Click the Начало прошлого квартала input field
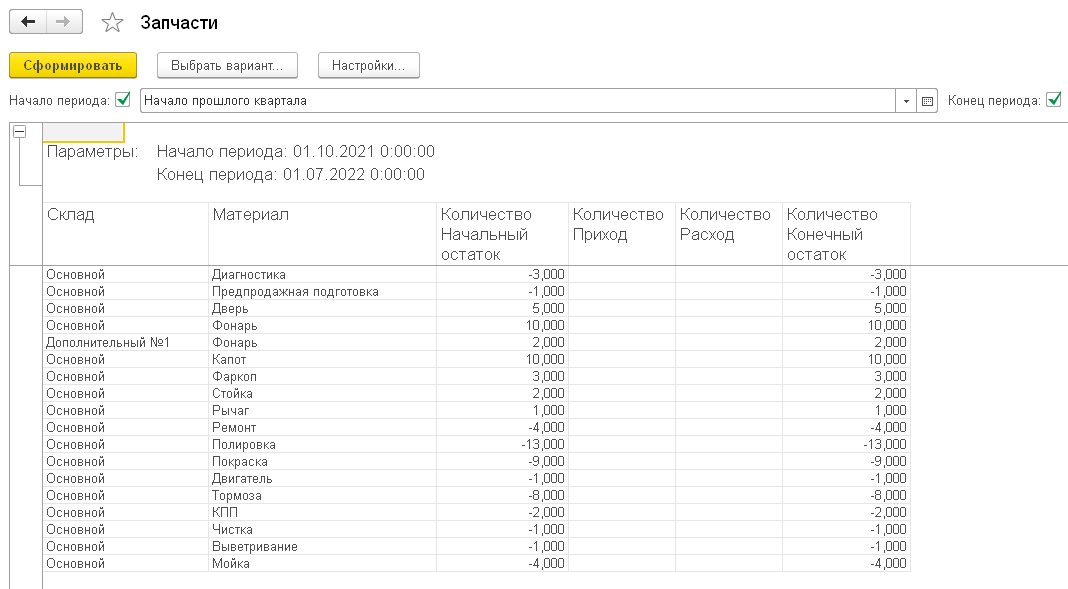The height and width of the screenshot is (589, 1068). [518, 101]
